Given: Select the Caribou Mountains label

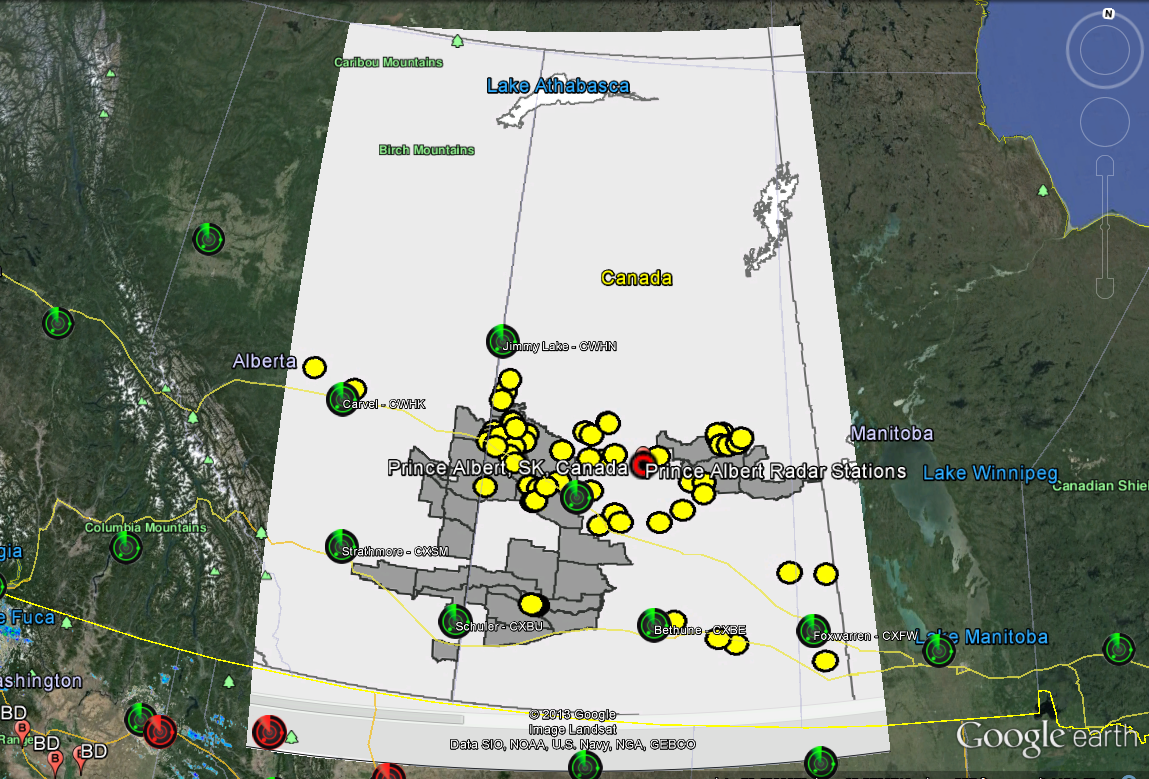Looking at the screenshot, I should [x=388, y=62].
